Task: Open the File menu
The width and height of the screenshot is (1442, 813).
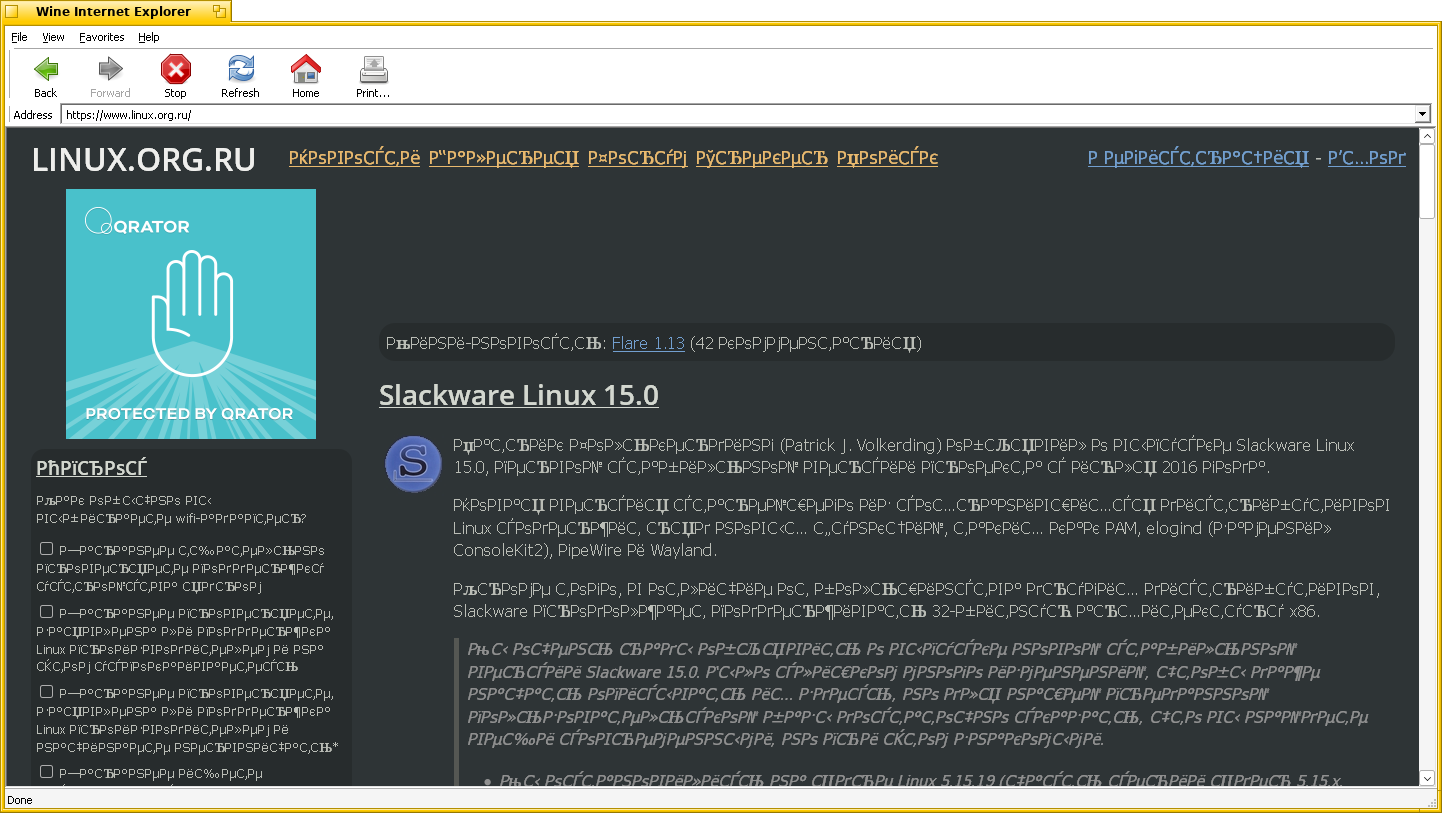Action: click(x=19, y=37)
